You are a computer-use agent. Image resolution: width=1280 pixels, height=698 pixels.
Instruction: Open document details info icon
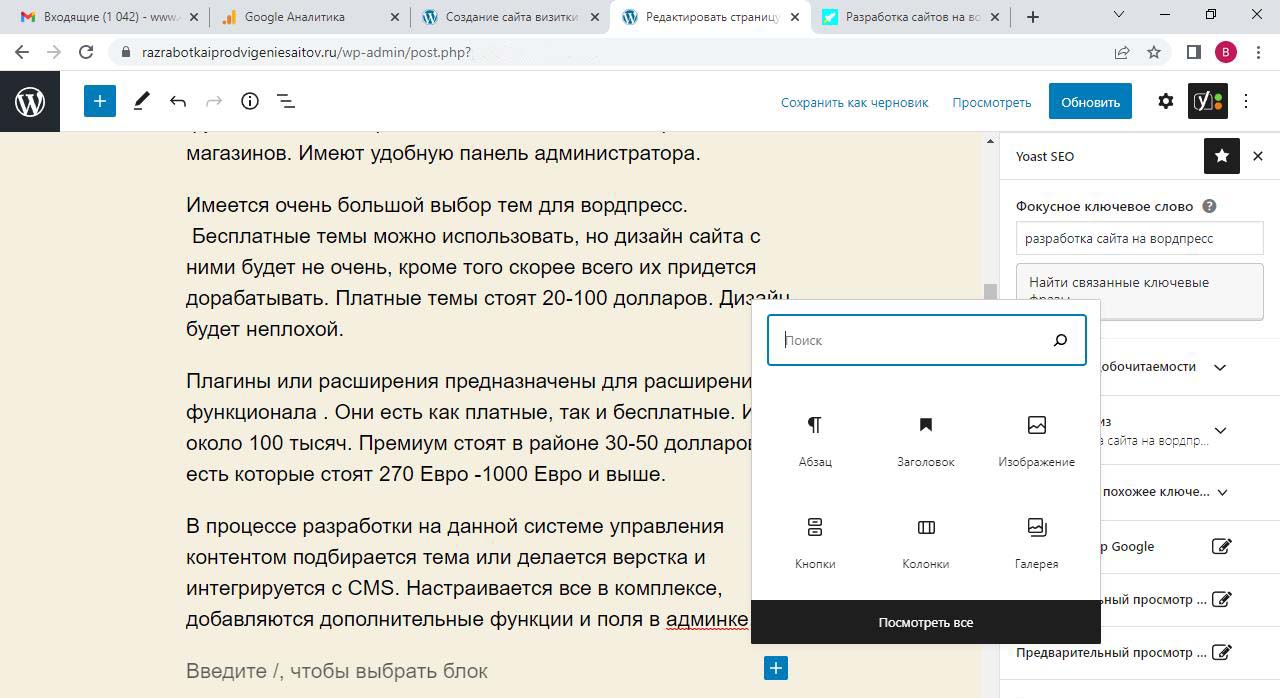(x=250, y=101)
